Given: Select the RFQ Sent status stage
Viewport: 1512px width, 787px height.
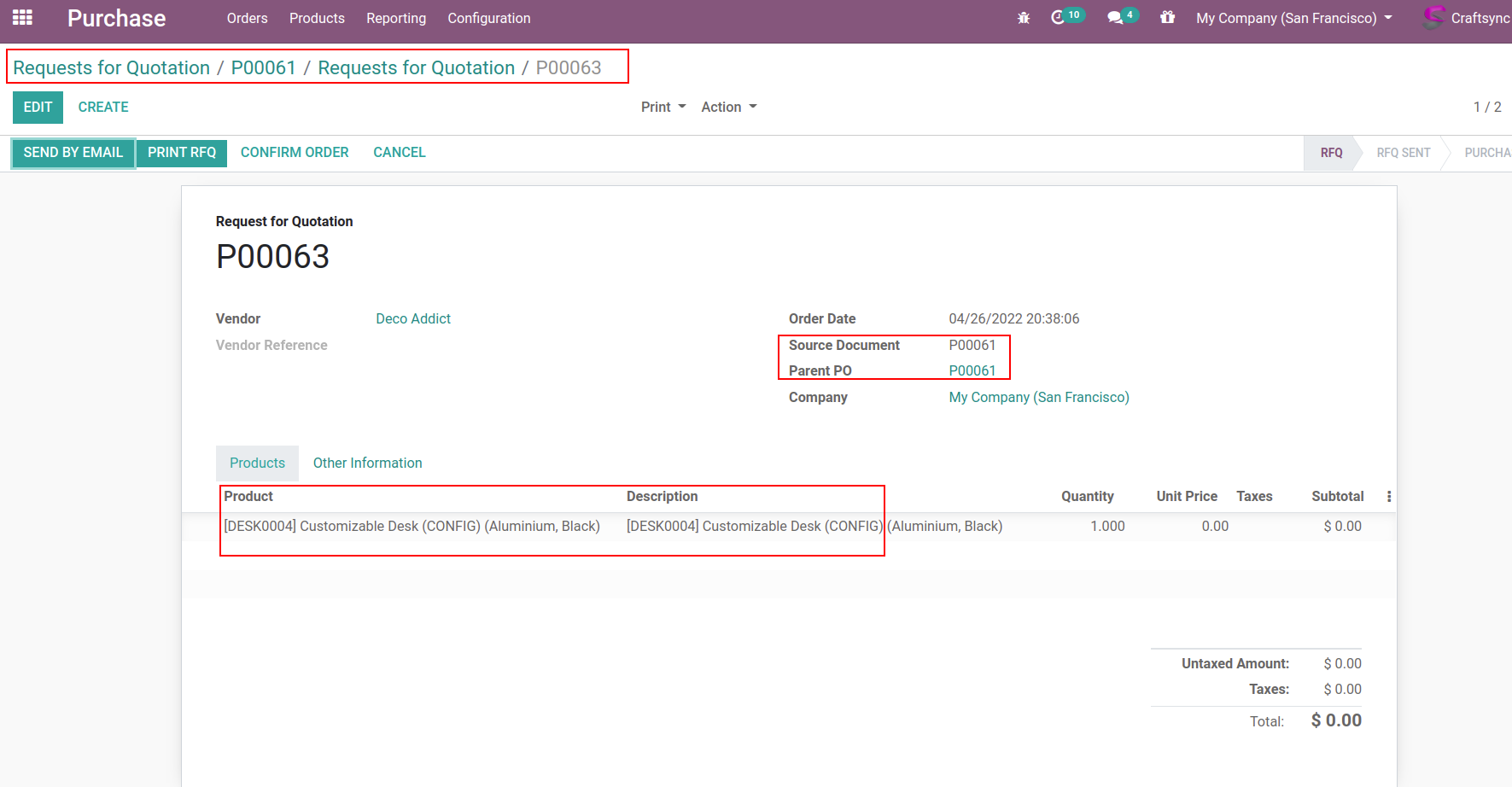Looking at the screenshot, I should click(1403, 153).
